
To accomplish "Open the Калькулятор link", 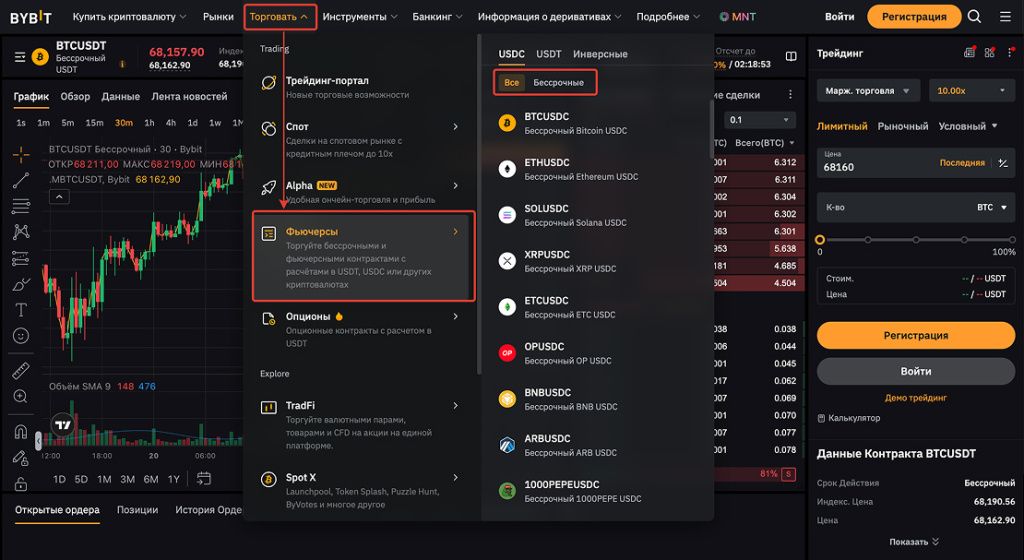I will (x=849, y=418).
